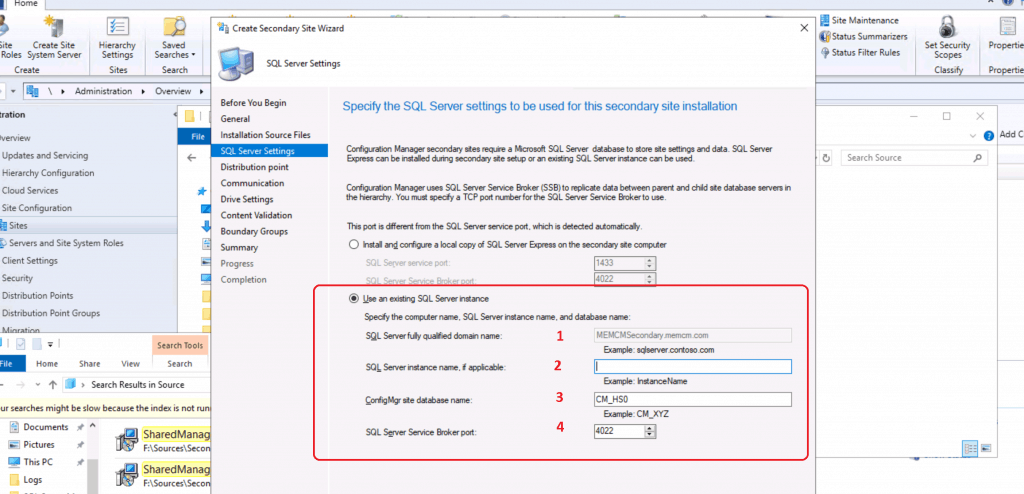Switch to the Home ribbon tab
Viewport: 1024px width, 494px height.
pyautogui.click(x=25, y=4)
